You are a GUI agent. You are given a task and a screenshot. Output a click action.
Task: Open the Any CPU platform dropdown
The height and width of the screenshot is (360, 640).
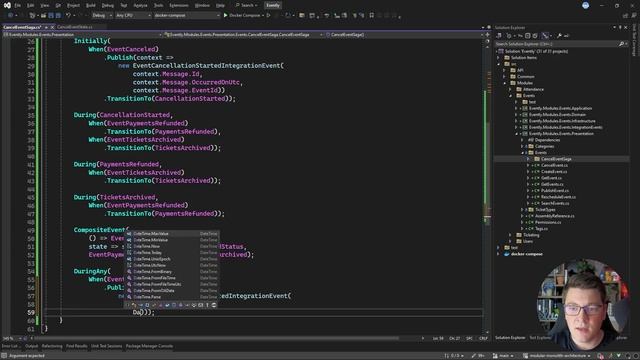[x=133, y=16]
